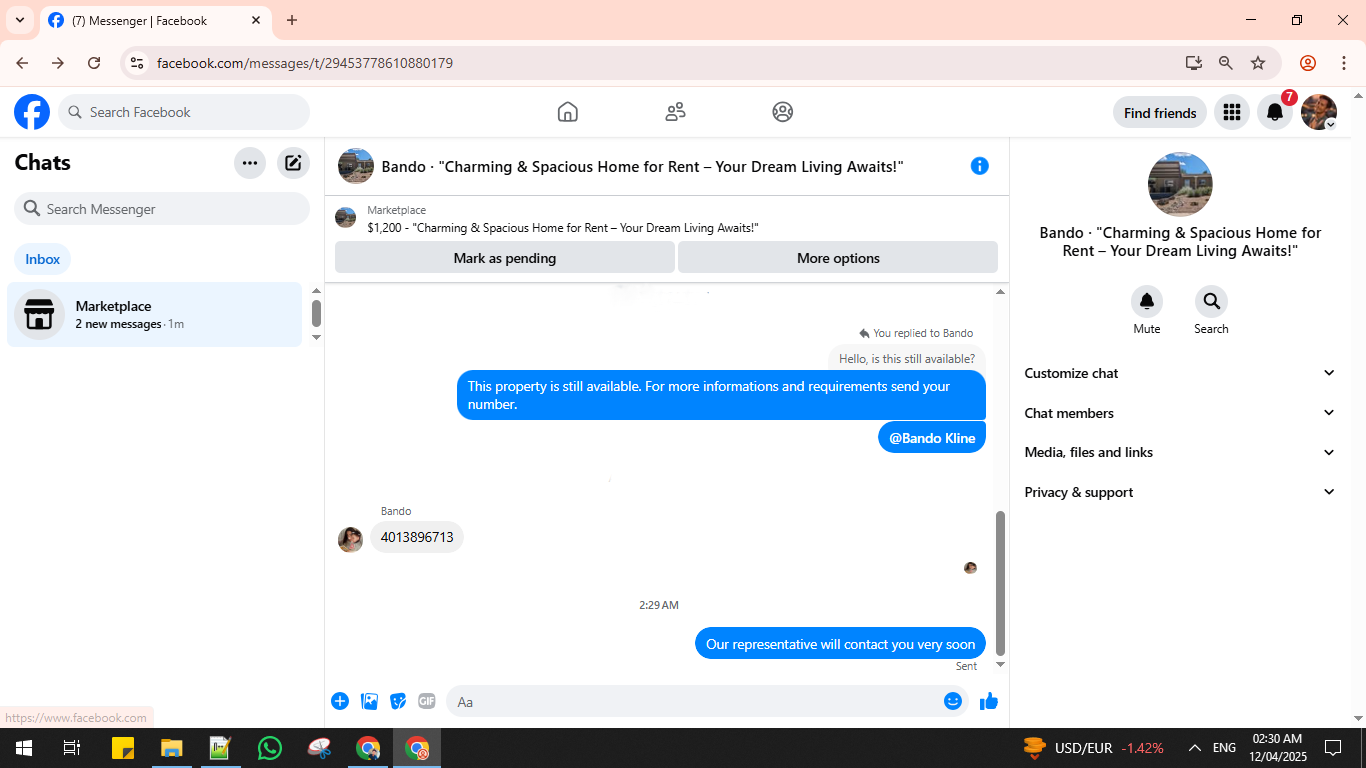
Task: Select the message 4013896713
Action: coord(417,537)
